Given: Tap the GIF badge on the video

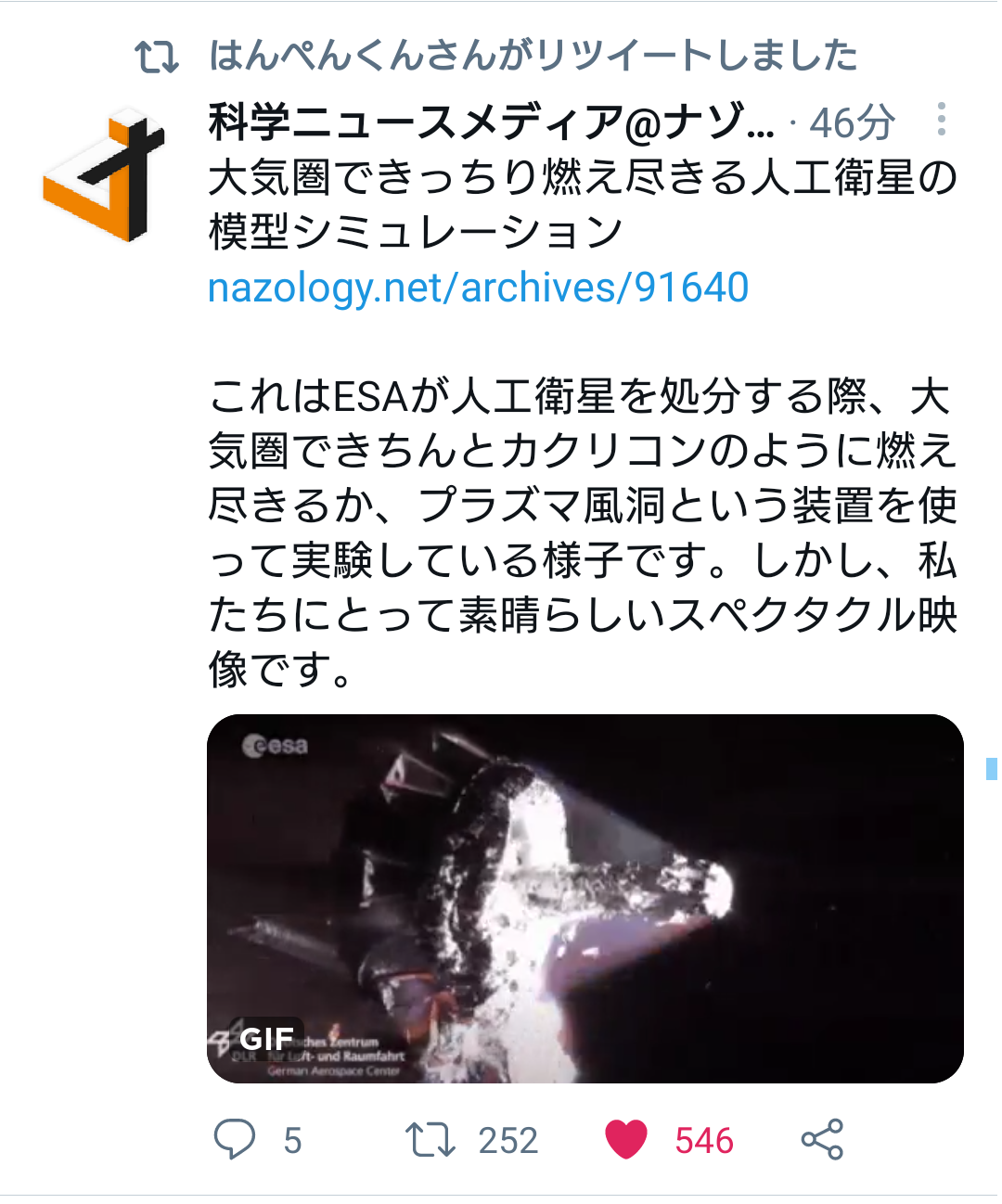Looking at the screenshot, I should coord(267,1039).
